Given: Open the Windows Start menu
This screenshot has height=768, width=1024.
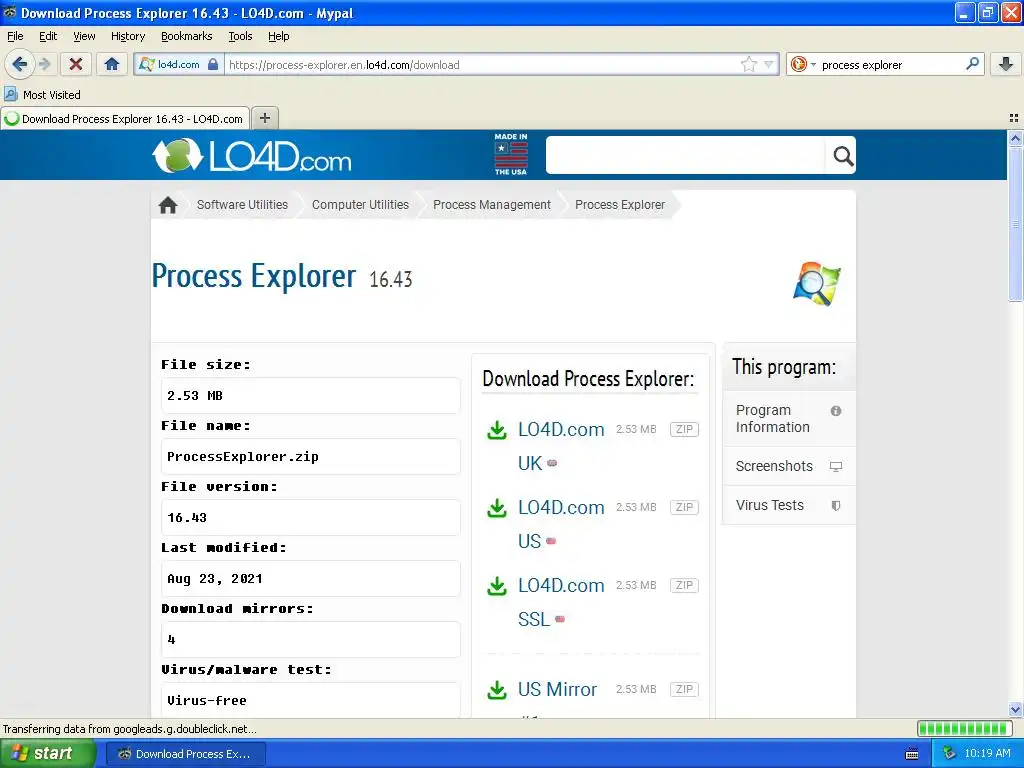Looking at the screenshot, I should 47,754.
